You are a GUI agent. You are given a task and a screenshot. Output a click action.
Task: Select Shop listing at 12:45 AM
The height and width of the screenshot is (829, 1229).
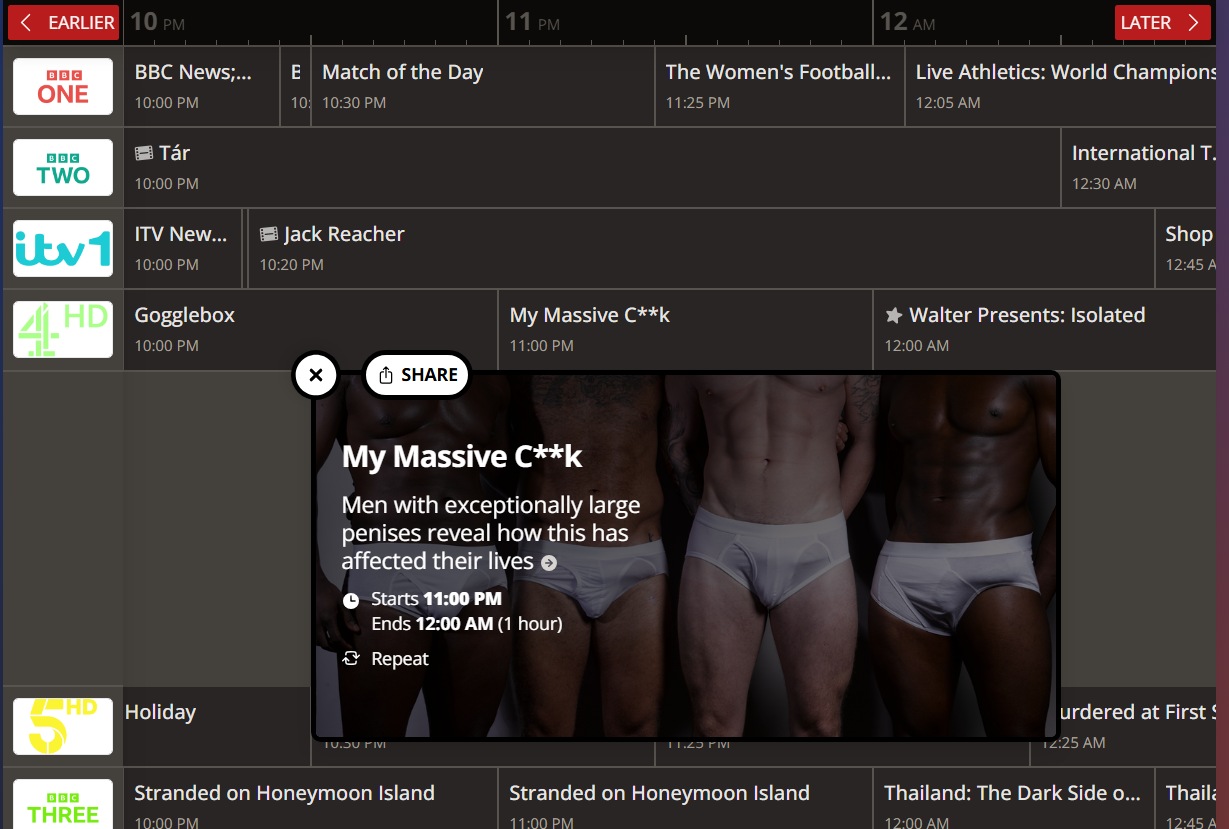1186,248
